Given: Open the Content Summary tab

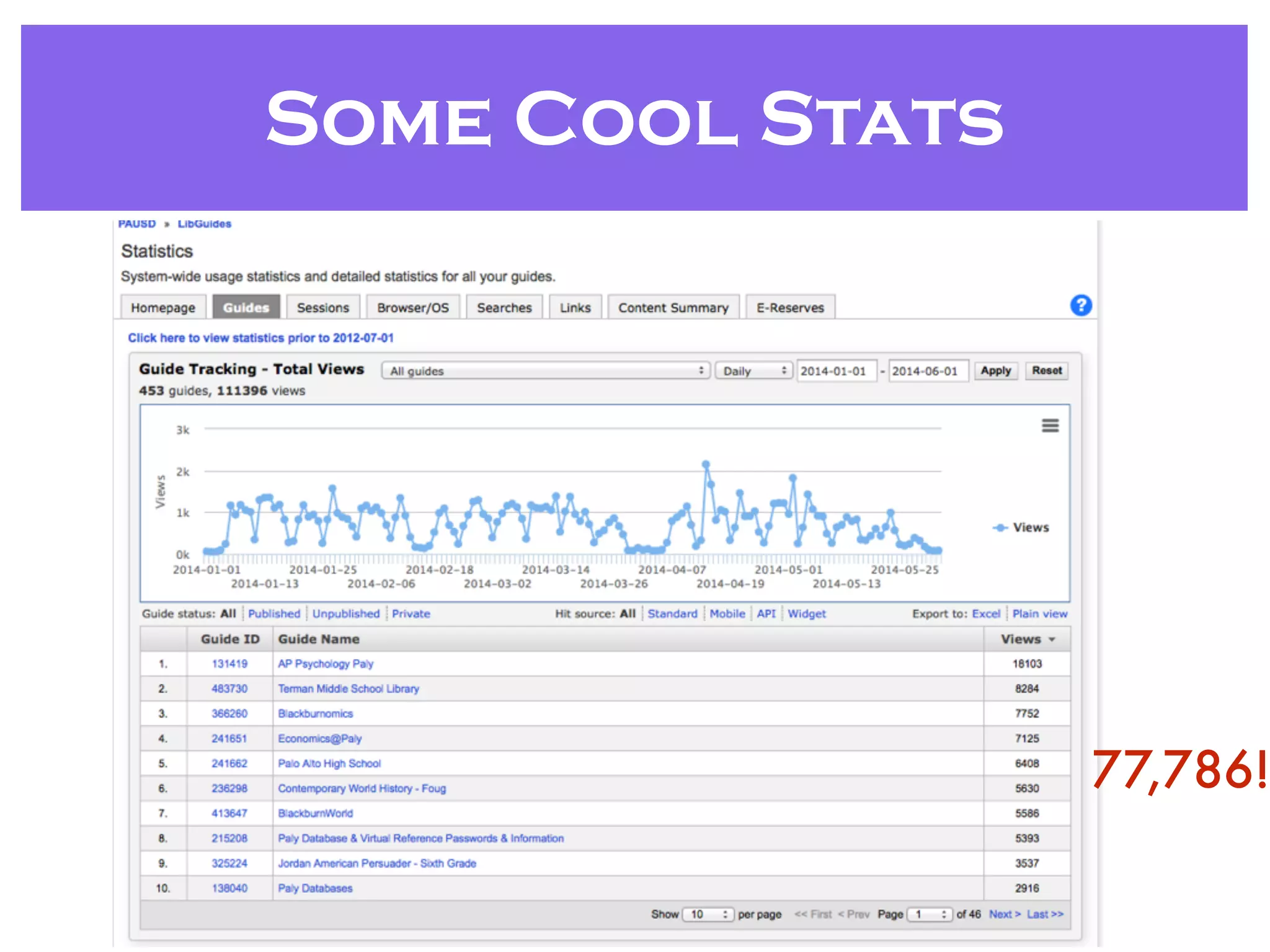Looking at the screenshot, I should coord(673,307).
